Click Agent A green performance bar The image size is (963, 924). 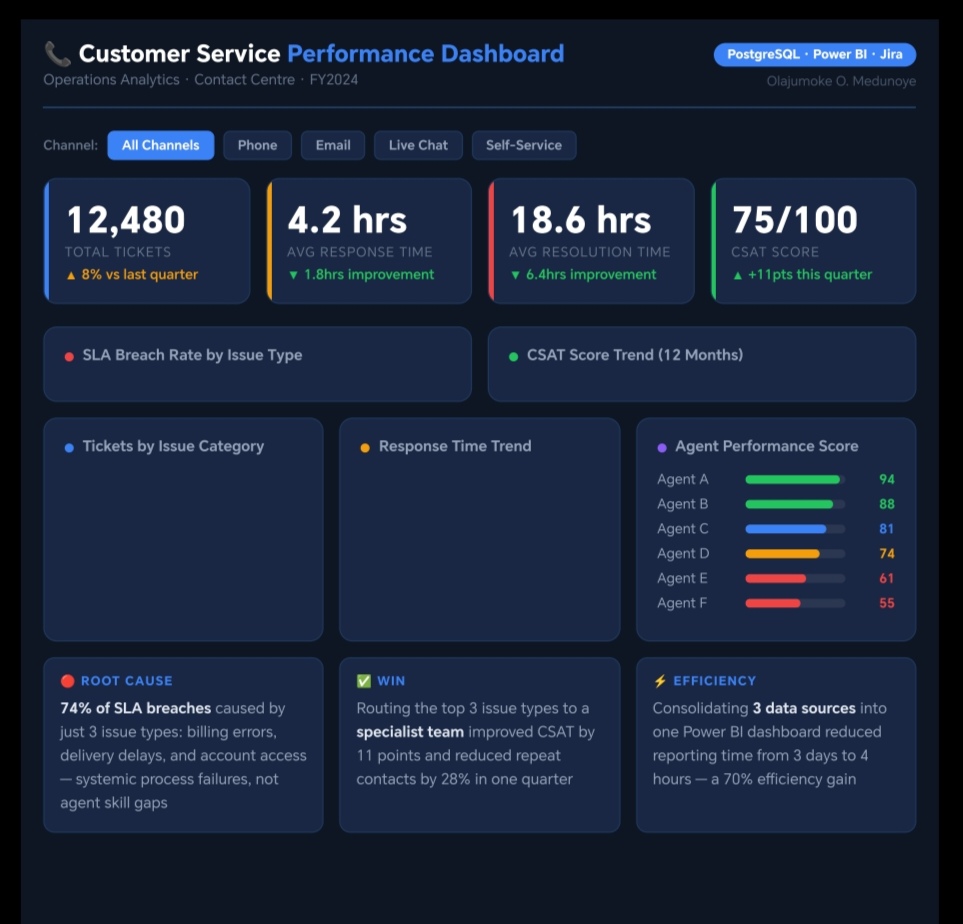coord(793,480)
